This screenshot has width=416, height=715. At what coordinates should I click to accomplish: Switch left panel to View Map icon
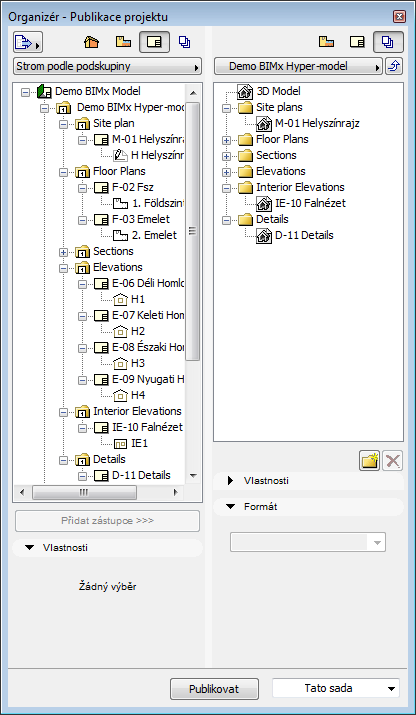coord(123,43)
